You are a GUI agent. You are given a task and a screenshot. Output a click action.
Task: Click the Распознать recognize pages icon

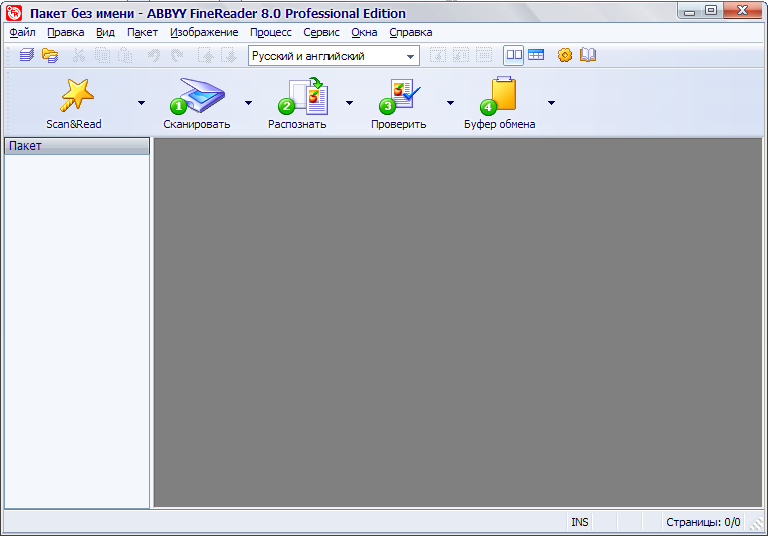(303, 96)
